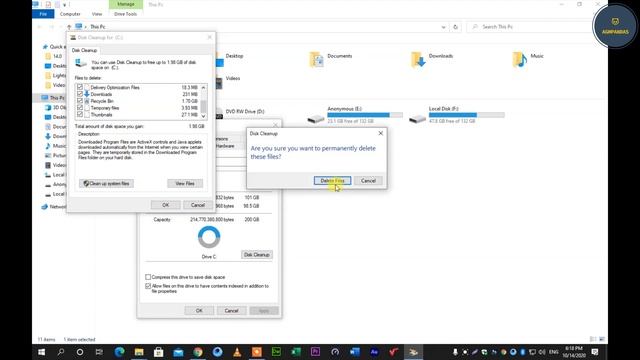Click View Files in Disk Cleanup
640x360 pixels.
(x=185, y=184)
